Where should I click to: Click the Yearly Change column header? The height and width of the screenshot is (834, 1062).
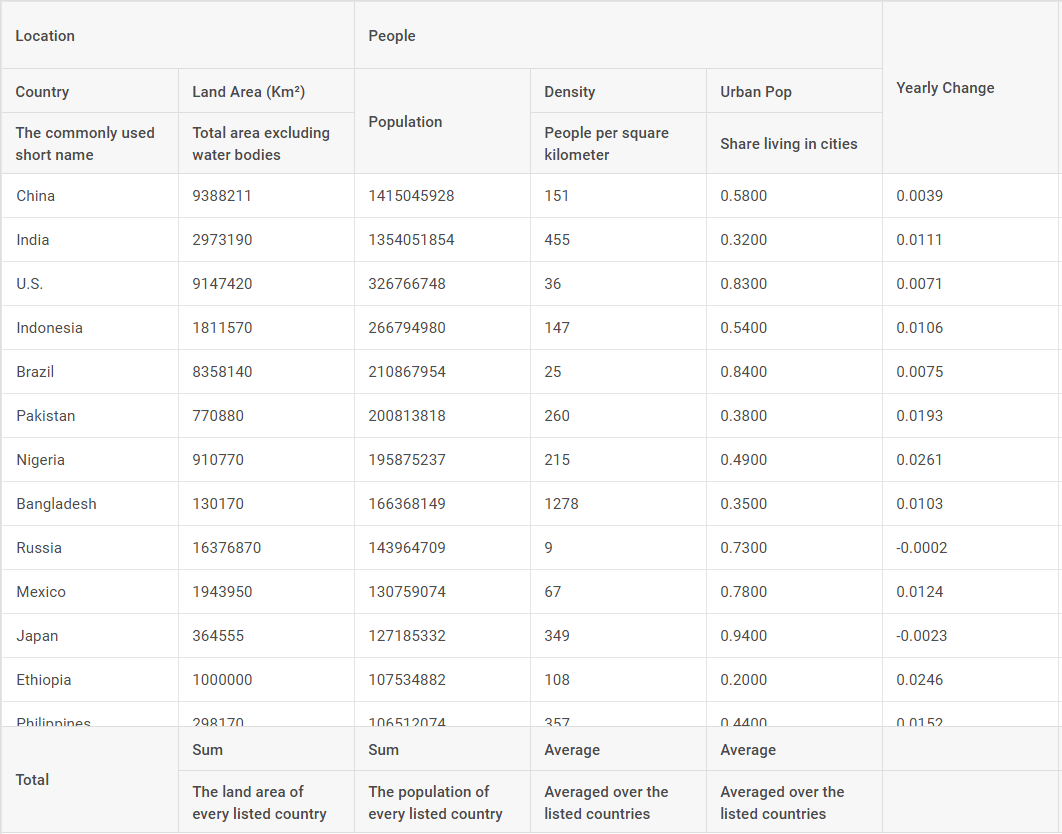click(972, 87)
